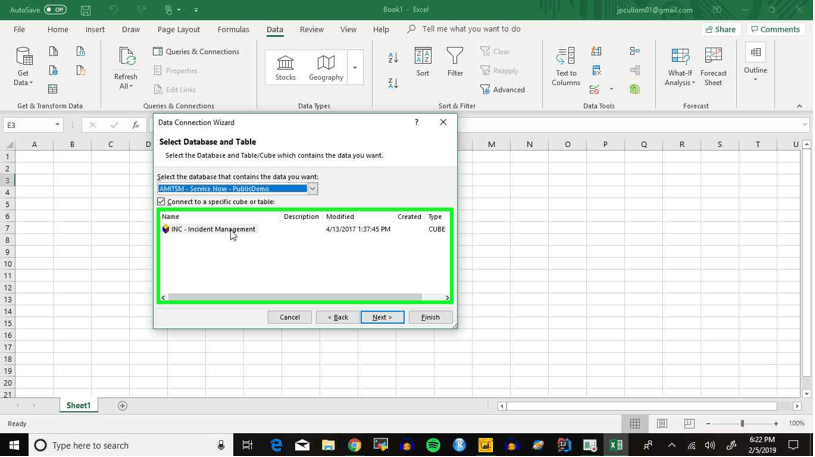Click Cancel in the Data Connection Wizard
This screenshot has height=457, width=815.
click(x=290, y=317)
